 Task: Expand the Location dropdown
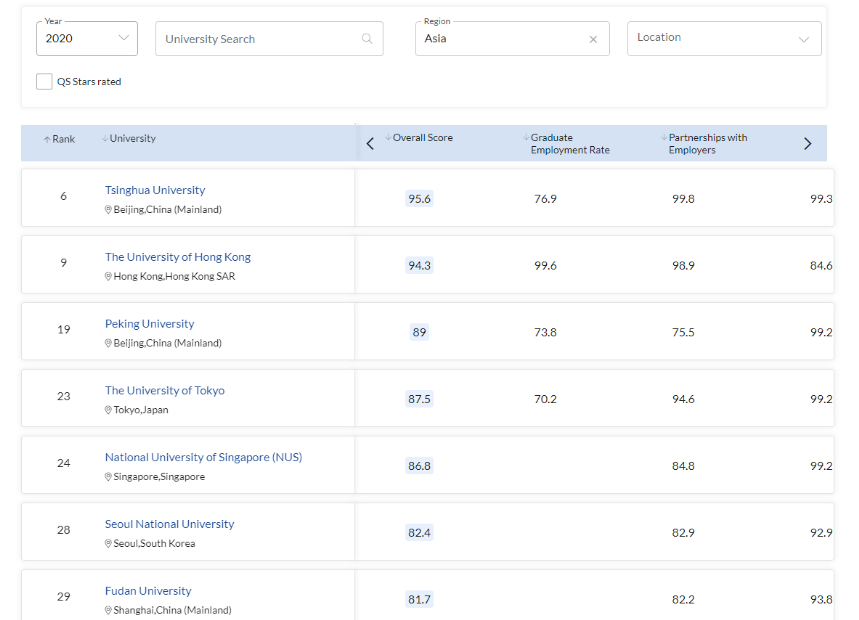pos(724,39)
